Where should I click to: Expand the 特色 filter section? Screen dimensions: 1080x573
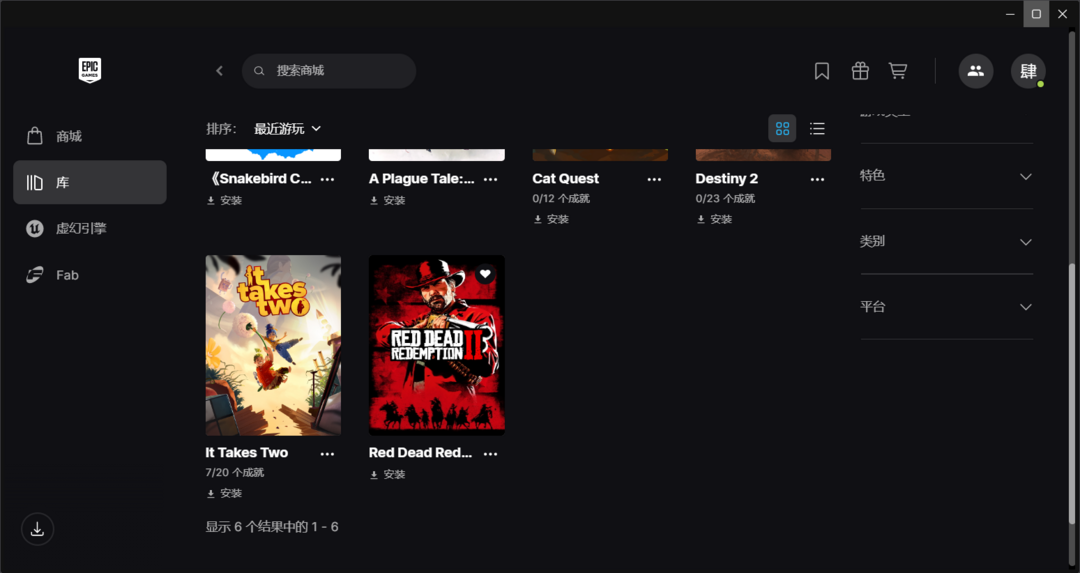click(x=946, y=176)
